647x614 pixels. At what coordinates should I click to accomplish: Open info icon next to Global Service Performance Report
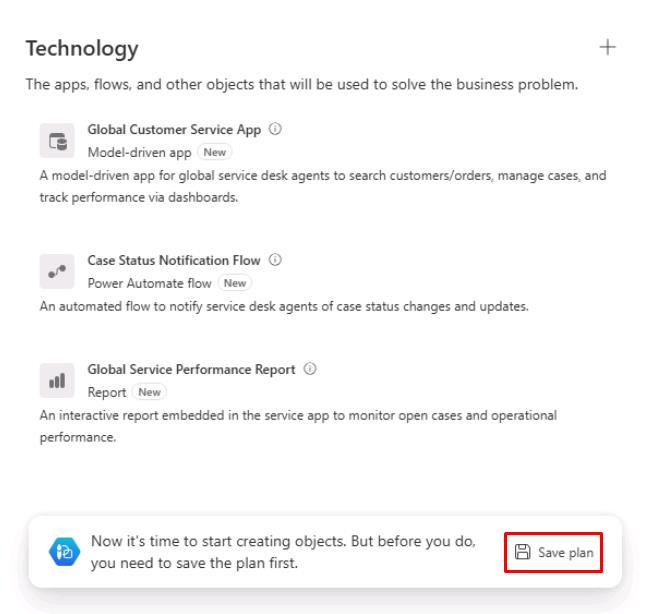tap(310, 369)
